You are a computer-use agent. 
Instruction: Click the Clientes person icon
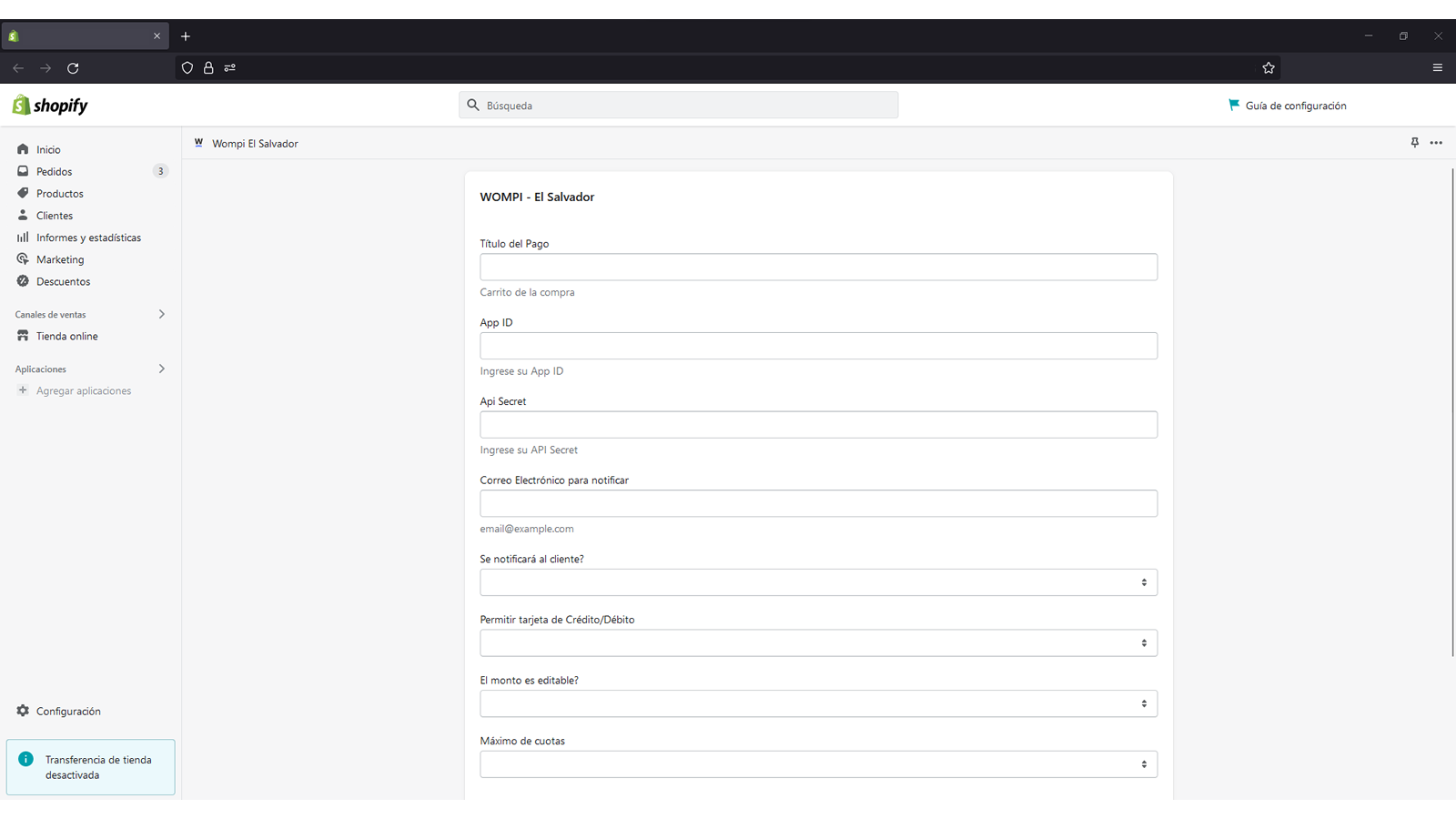(x=23, y=216)
